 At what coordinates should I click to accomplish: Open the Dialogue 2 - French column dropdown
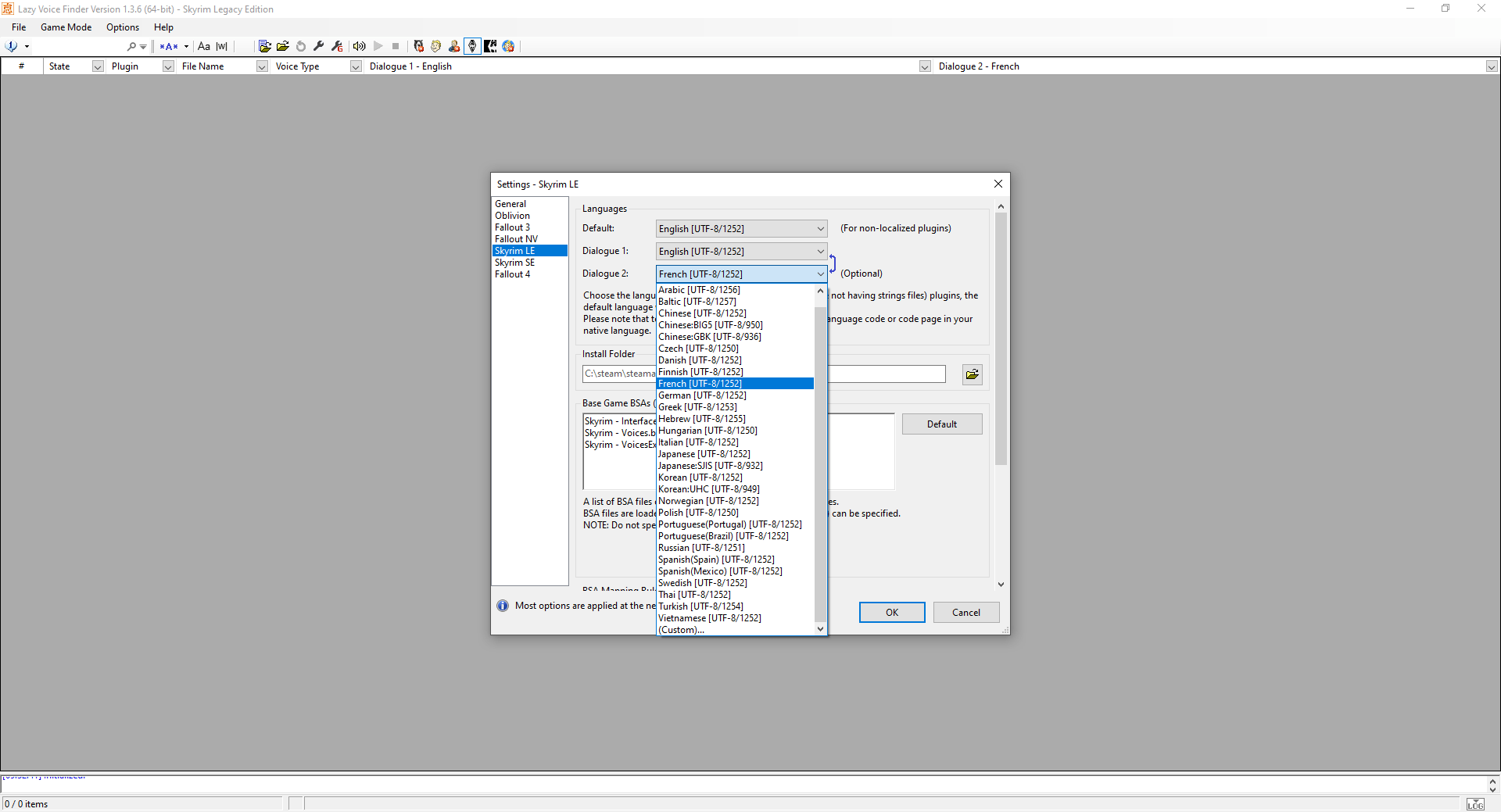1492,66
